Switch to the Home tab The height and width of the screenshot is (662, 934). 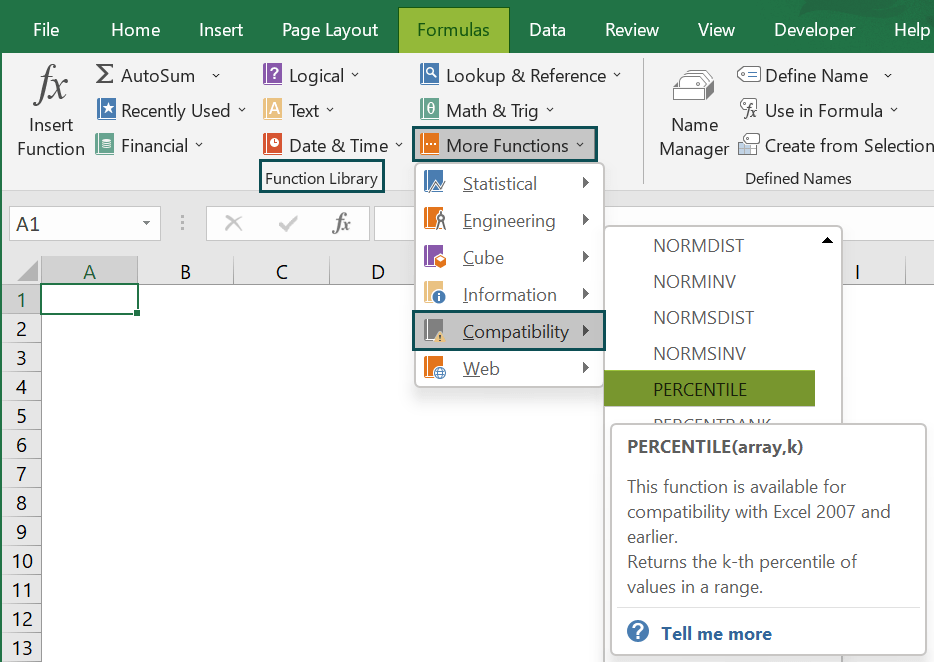(x=136, y=30)
